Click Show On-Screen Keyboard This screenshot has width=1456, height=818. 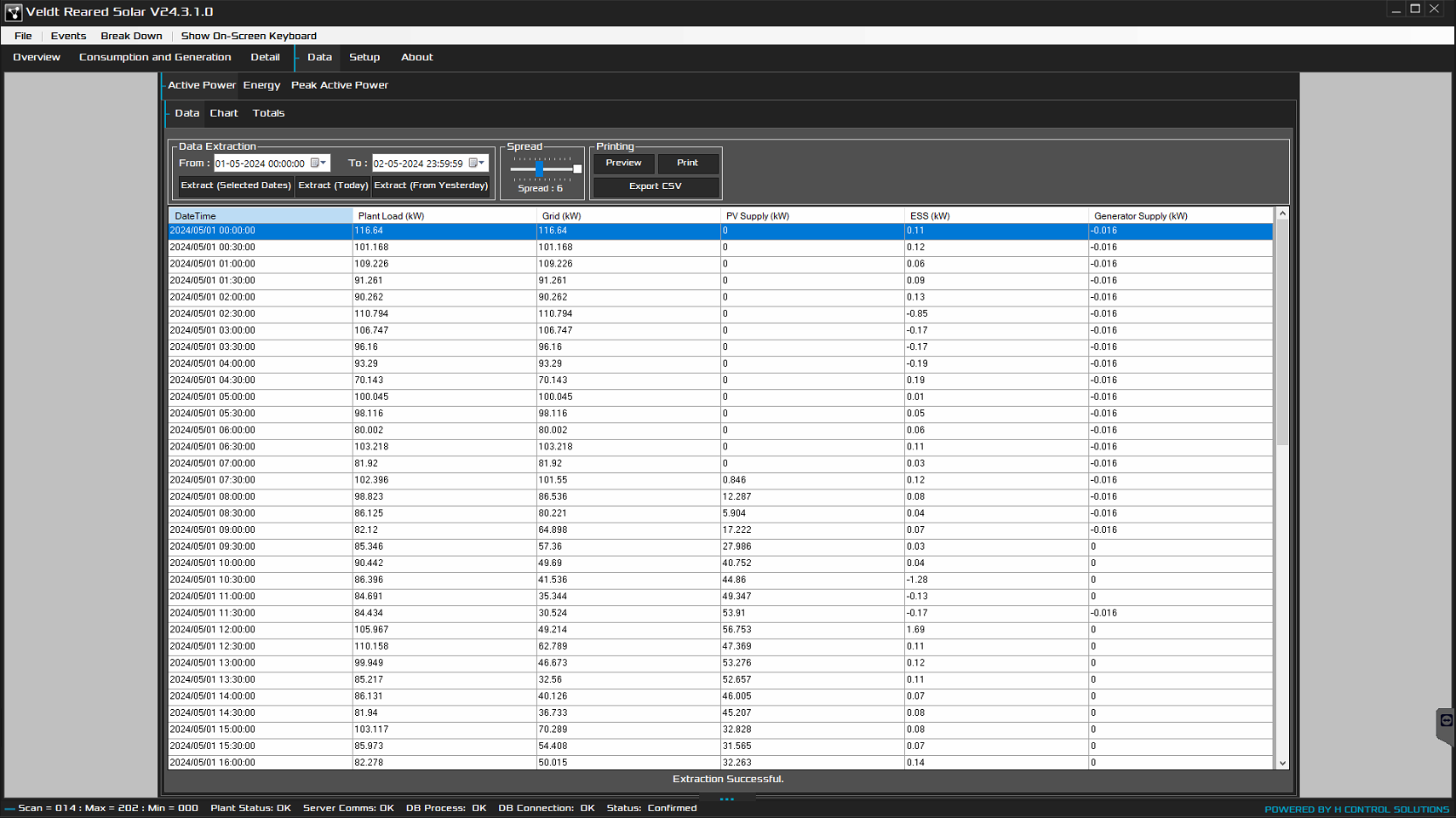tap(249, 36)
